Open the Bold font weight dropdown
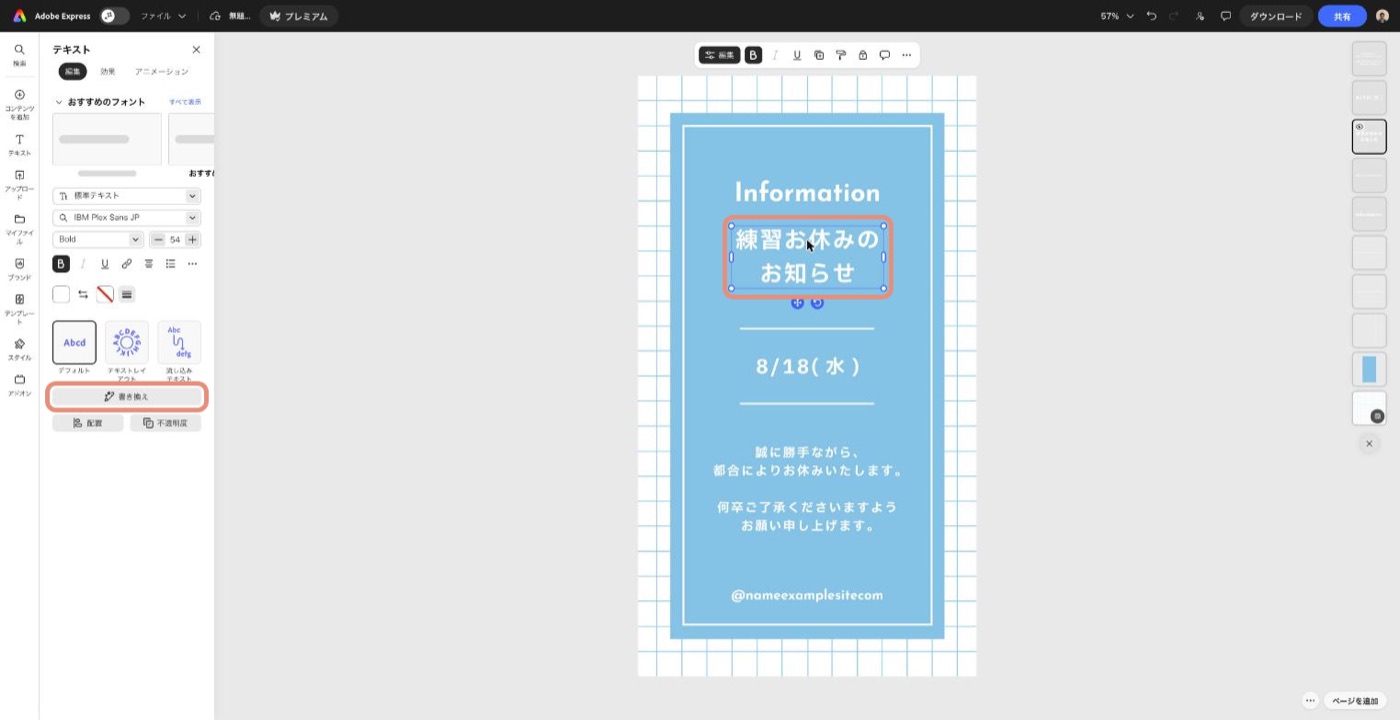 point(98,239)
